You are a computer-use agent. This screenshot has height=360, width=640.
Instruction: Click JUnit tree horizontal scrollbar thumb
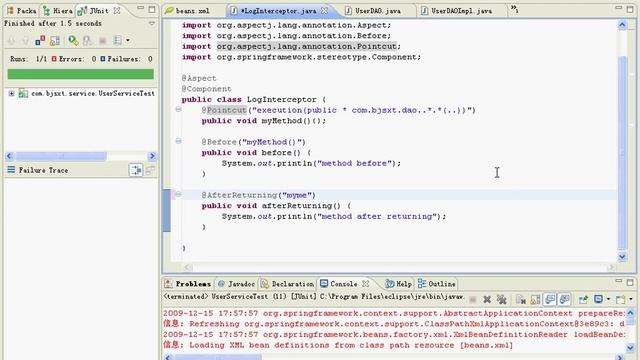pyautogui.click(x=60, y=156)
